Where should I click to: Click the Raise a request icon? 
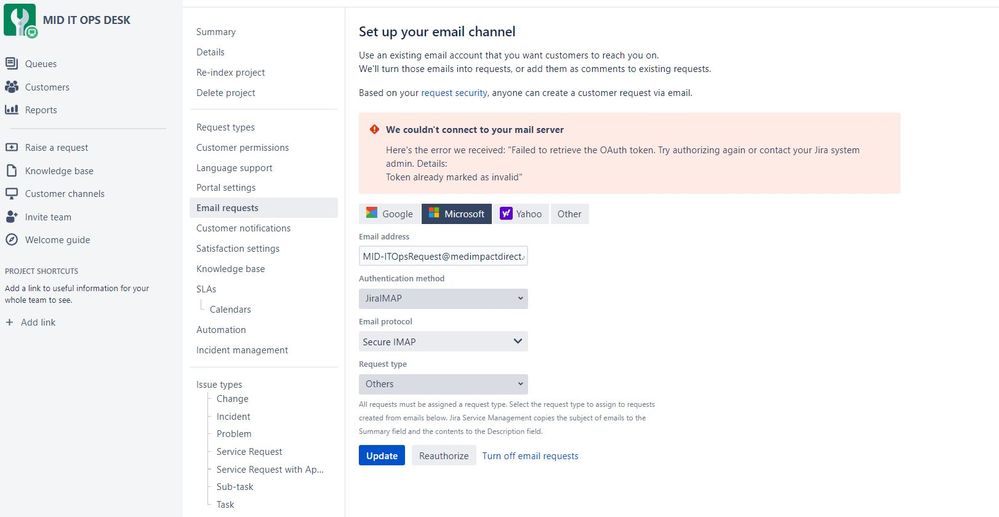coord(12,148)
